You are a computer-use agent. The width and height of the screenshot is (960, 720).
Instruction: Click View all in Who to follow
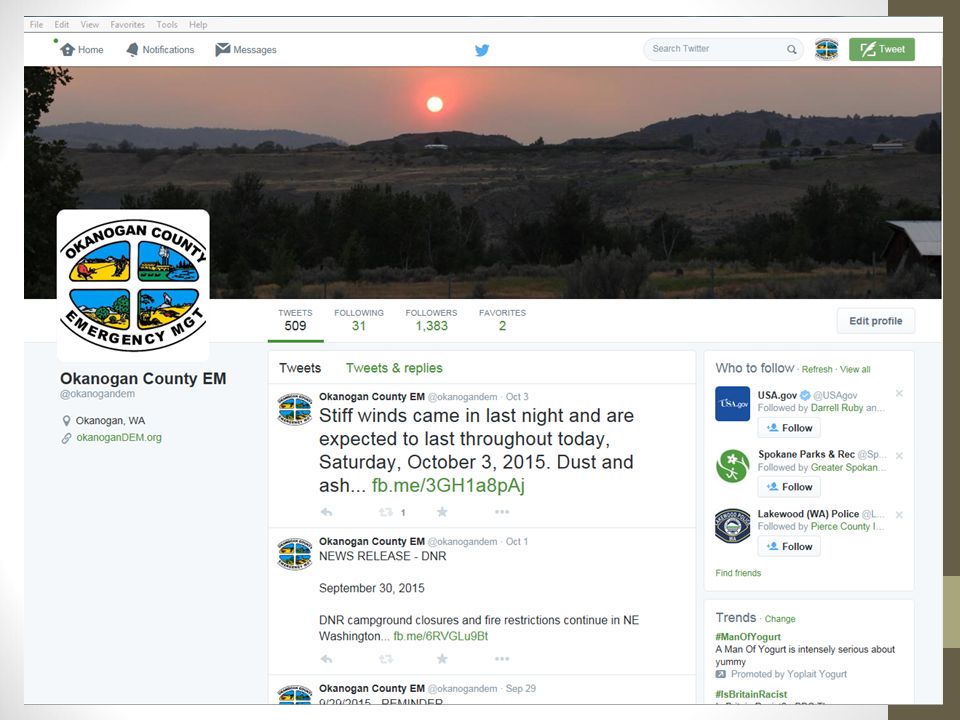tap(855, 369)
